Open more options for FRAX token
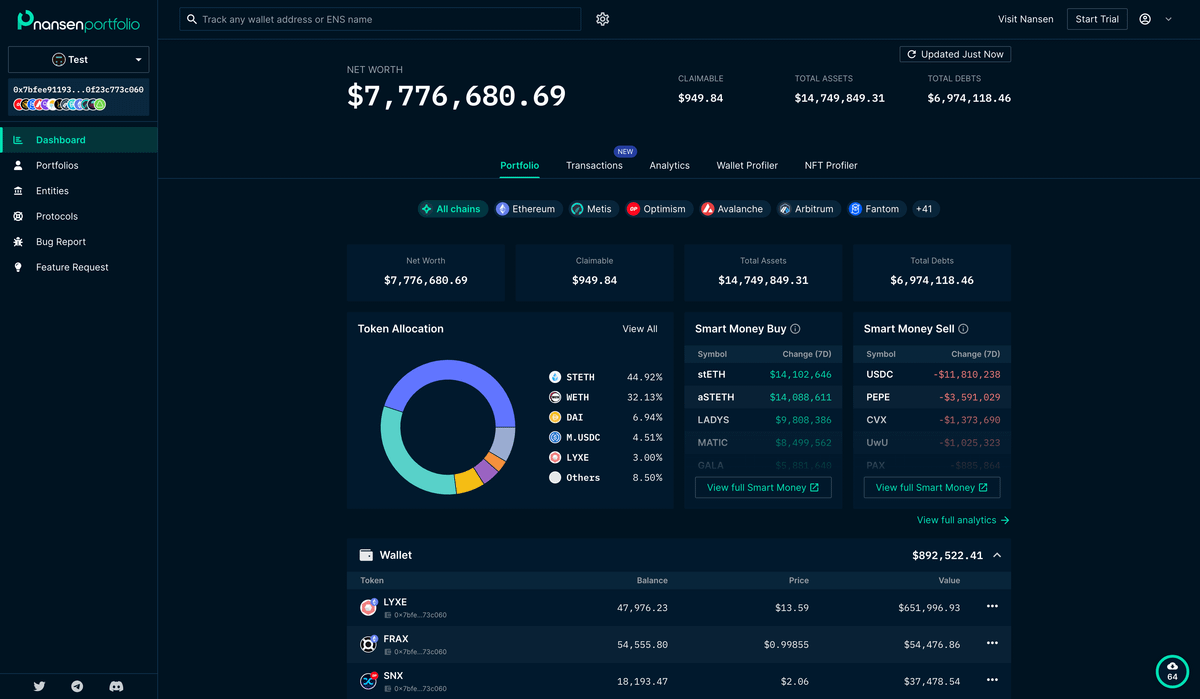This screenshot has height=699, width=1200. (x=991, y=644)
